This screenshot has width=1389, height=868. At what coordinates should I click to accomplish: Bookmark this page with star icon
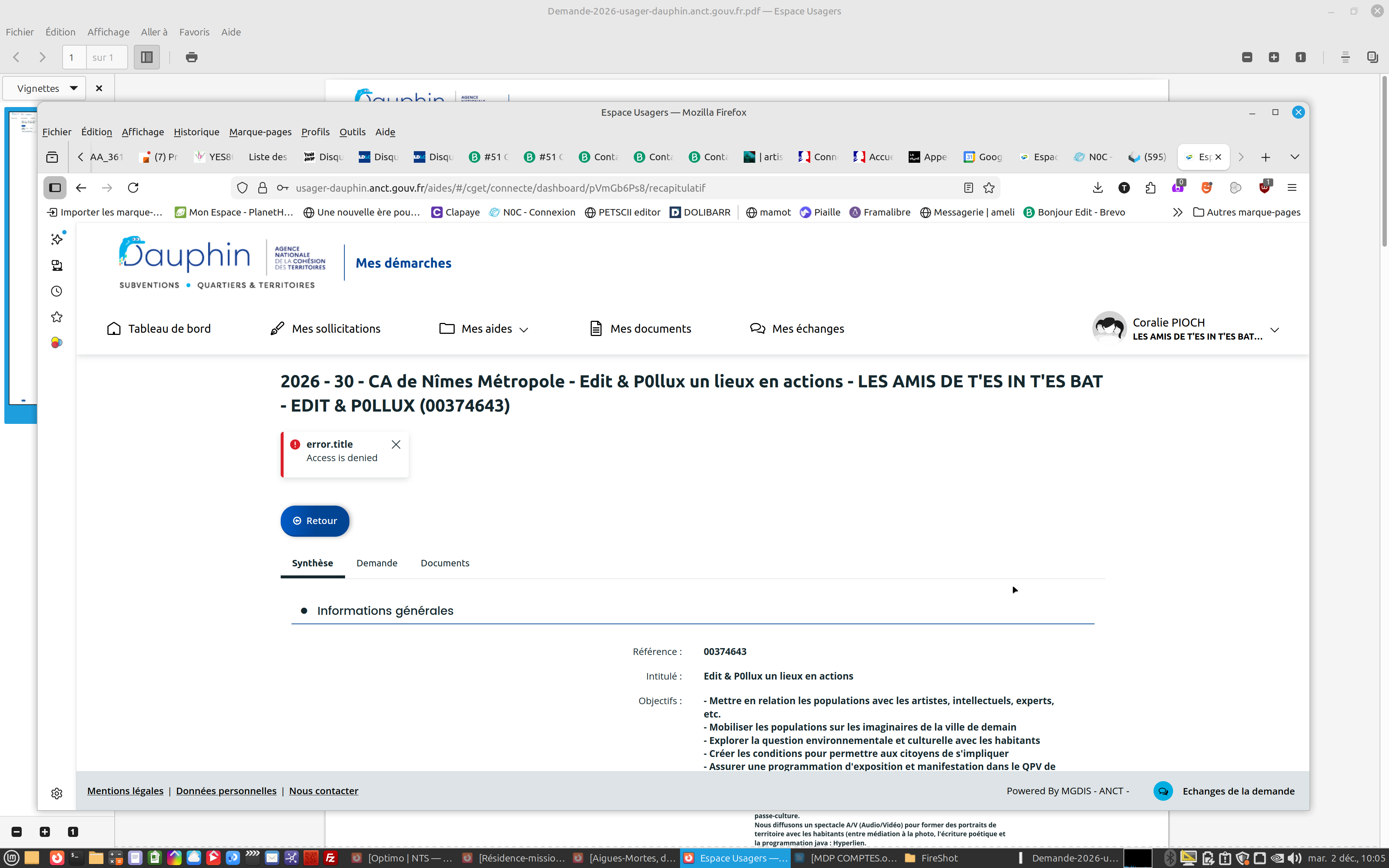click(988, 188)
